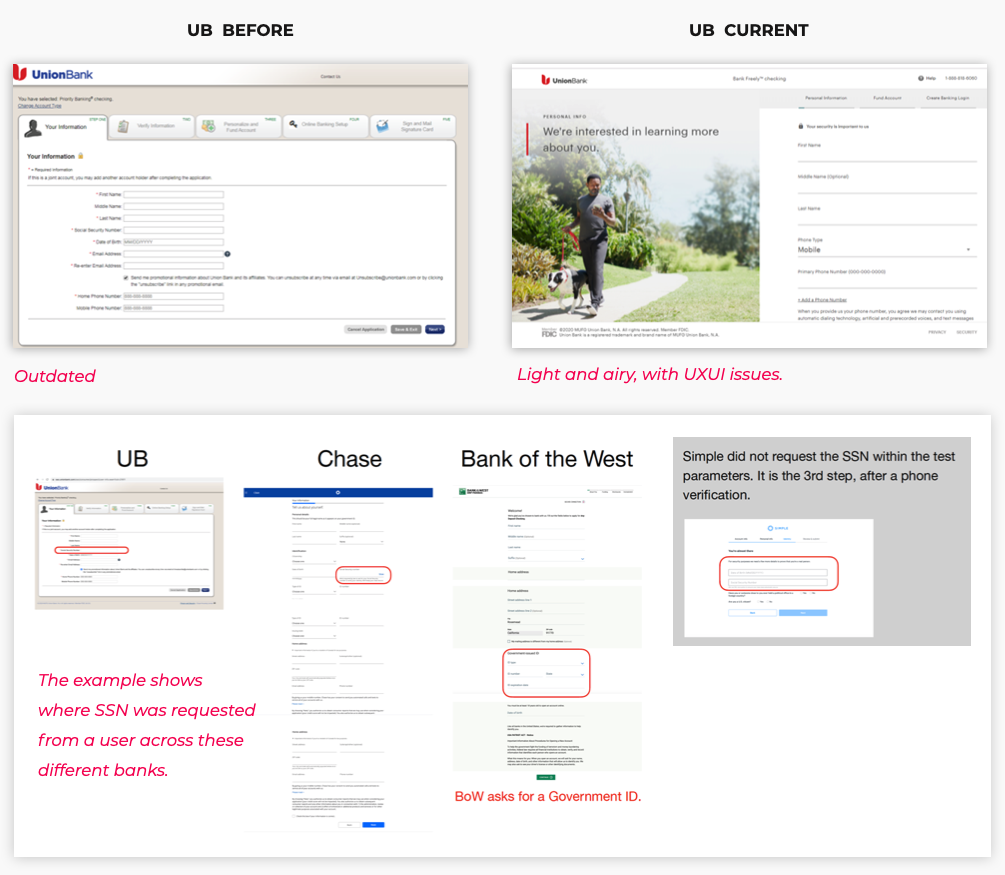Click the First Name field in UB Before
The width and height of the screenshot is (1005, 875).
(174, 194)
